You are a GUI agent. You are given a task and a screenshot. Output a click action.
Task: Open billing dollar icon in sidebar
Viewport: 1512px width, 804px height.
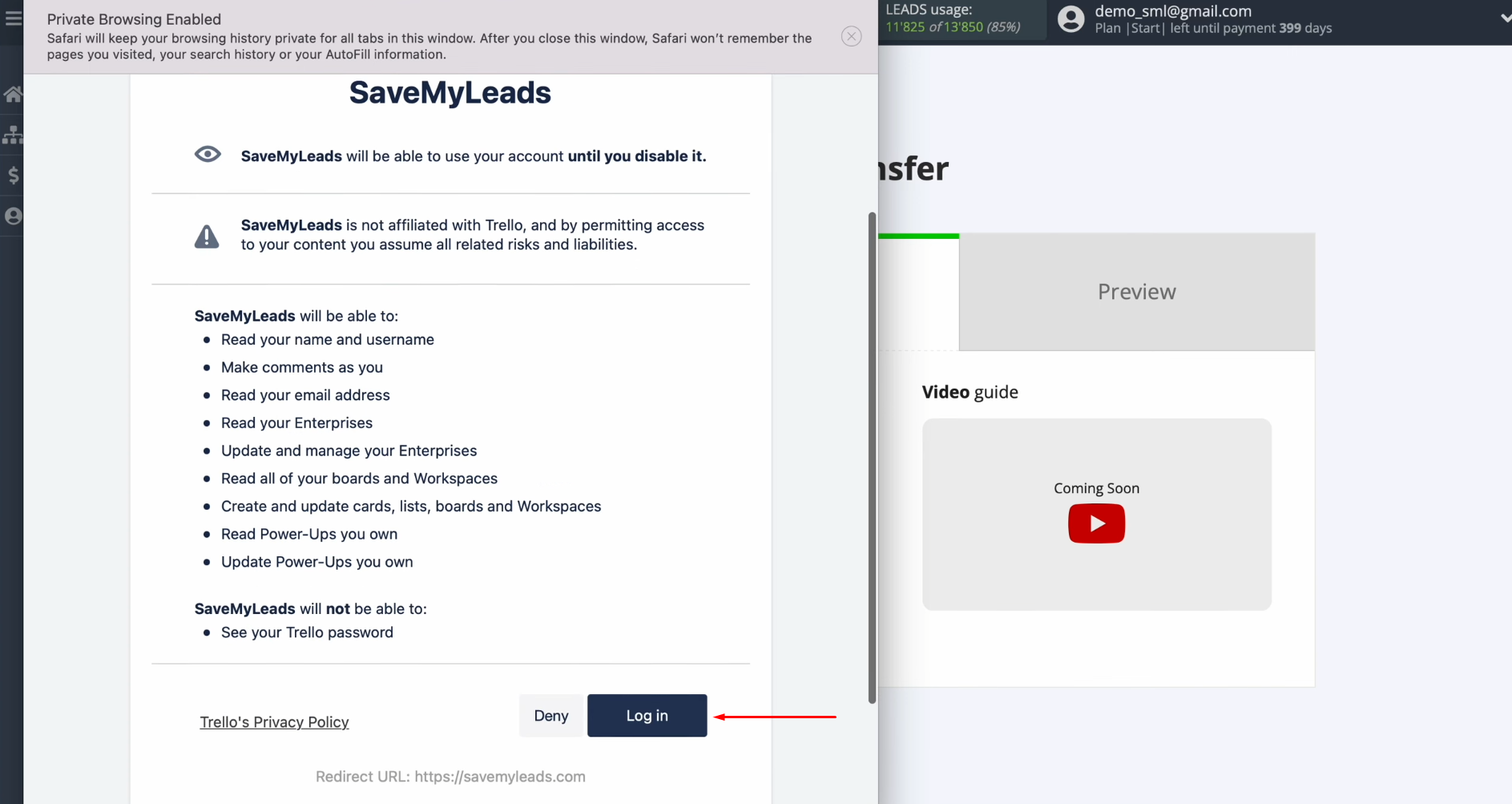tap(13, 175)
